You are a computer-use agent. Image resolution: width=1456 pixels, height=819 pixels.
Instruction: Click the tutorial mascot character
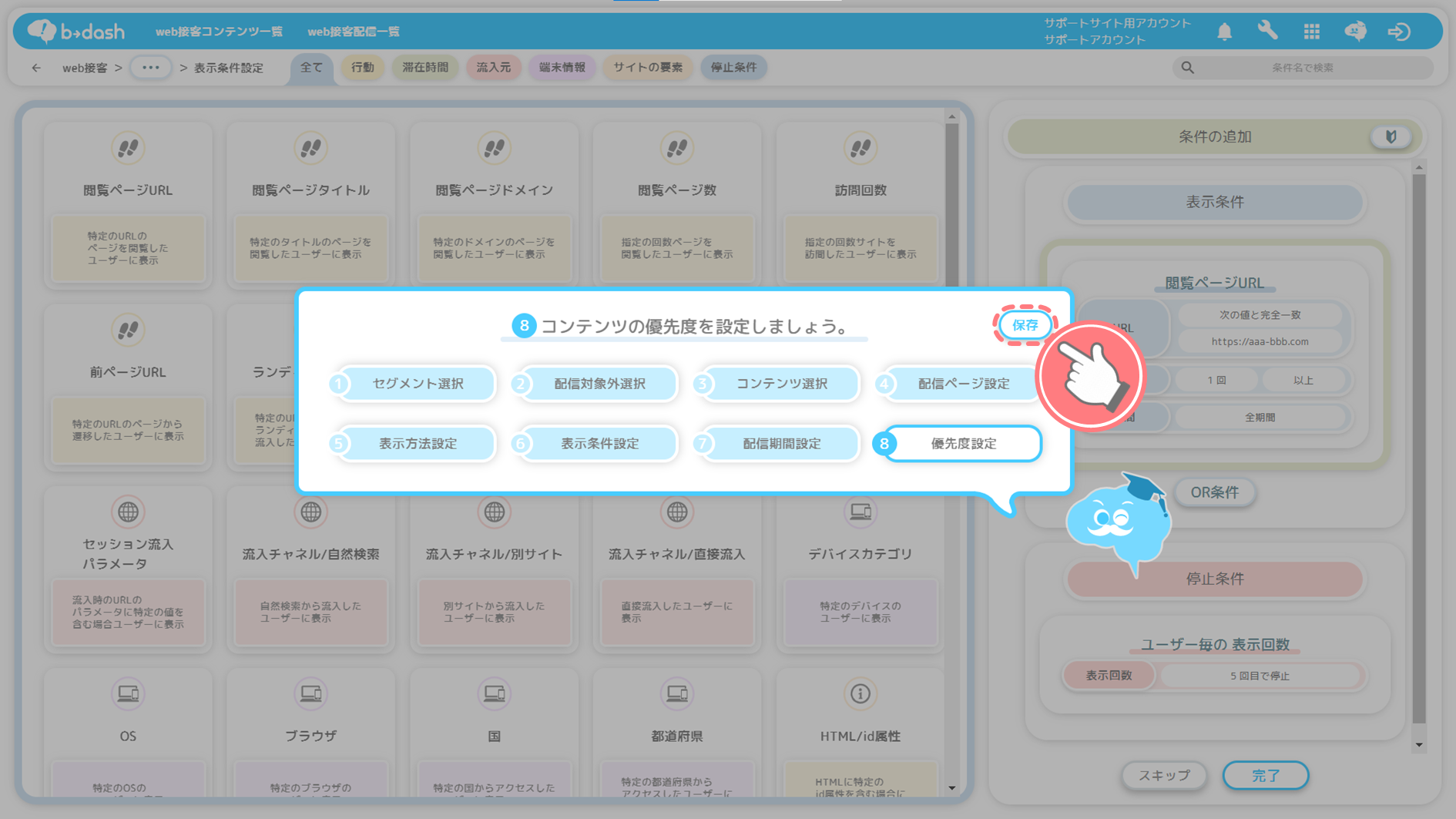coord(1119,525)
